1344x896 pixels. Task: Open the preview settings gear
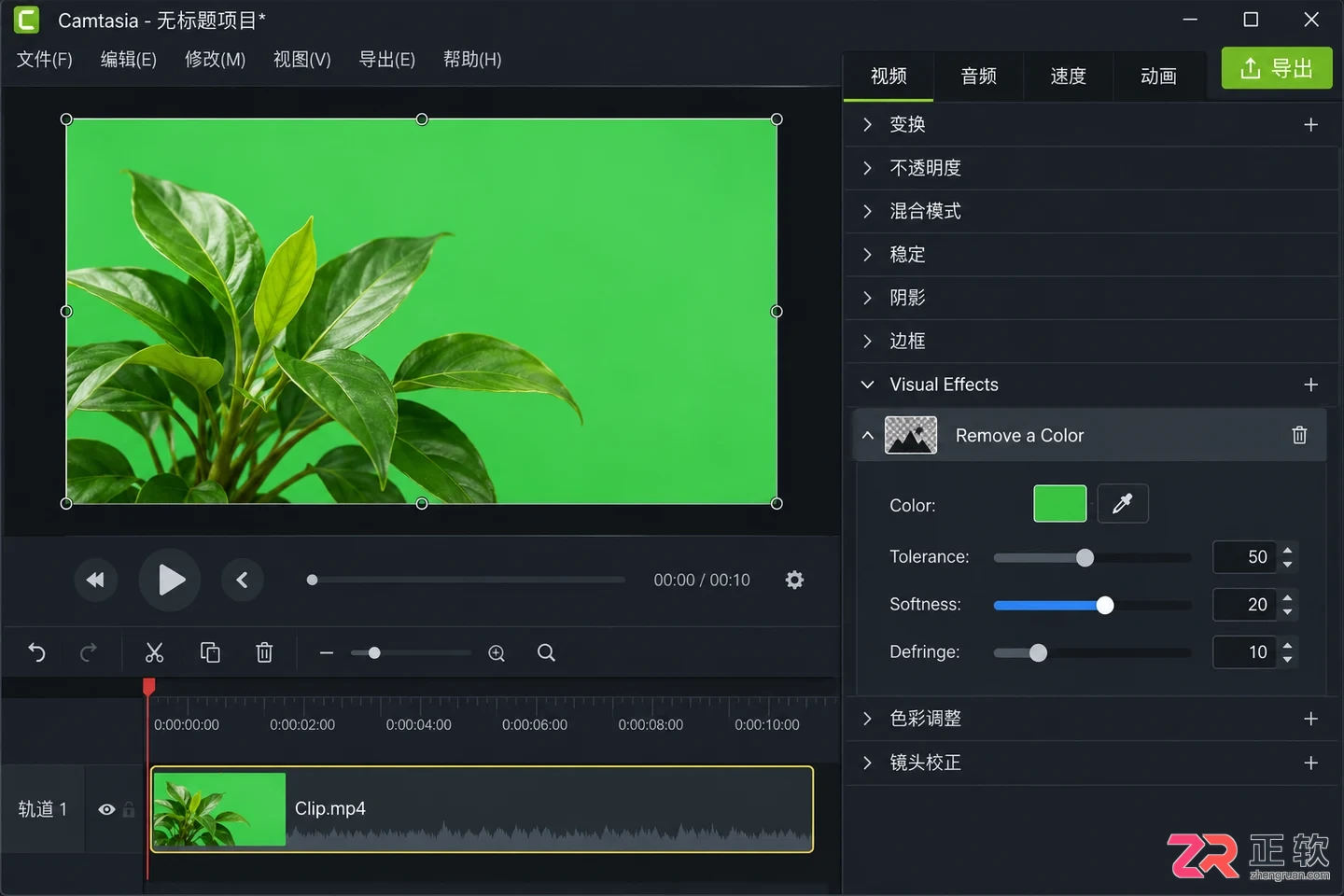[x=794, y=580]
